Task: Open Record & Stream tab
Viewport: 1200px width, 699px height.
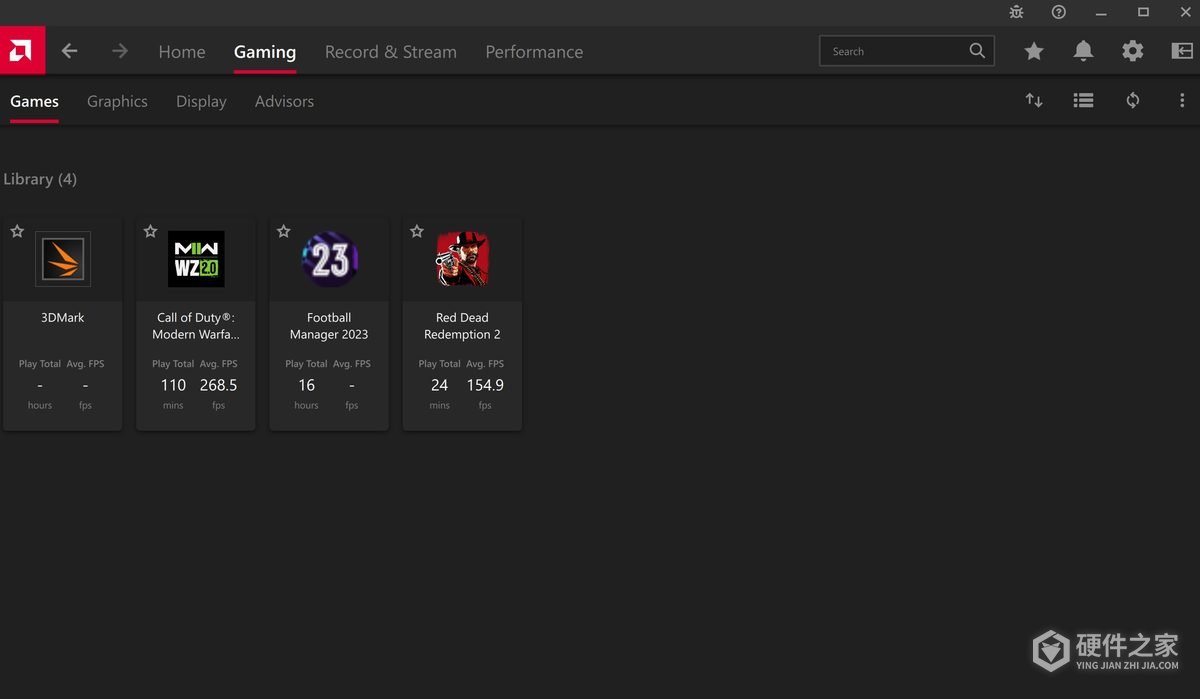Action: pos(391,52)
